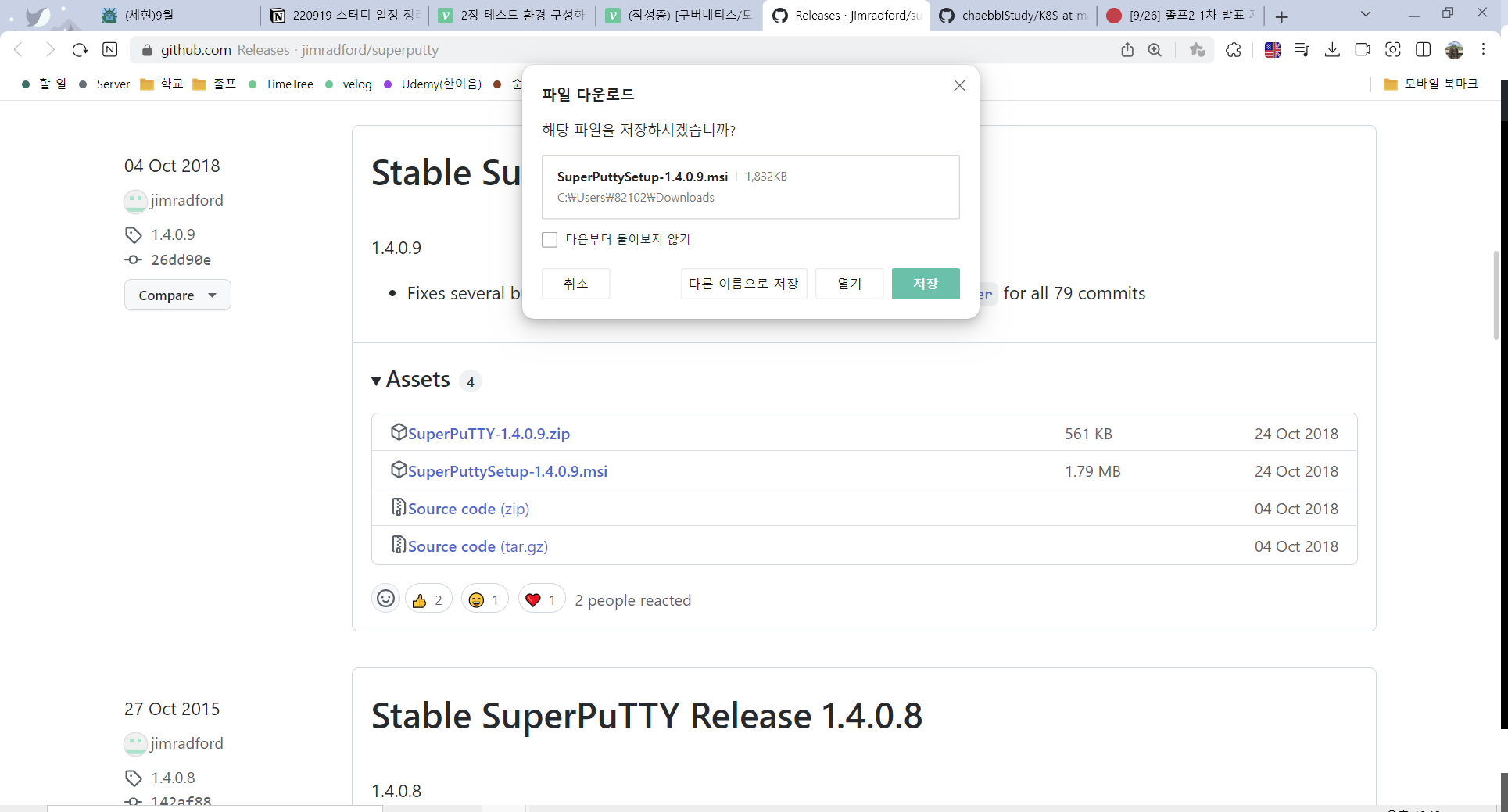Click the package icon next to SuperPuTTY-1.4.0.9.zip
The image size is (1508, 812).
click(x=399, y=431)
